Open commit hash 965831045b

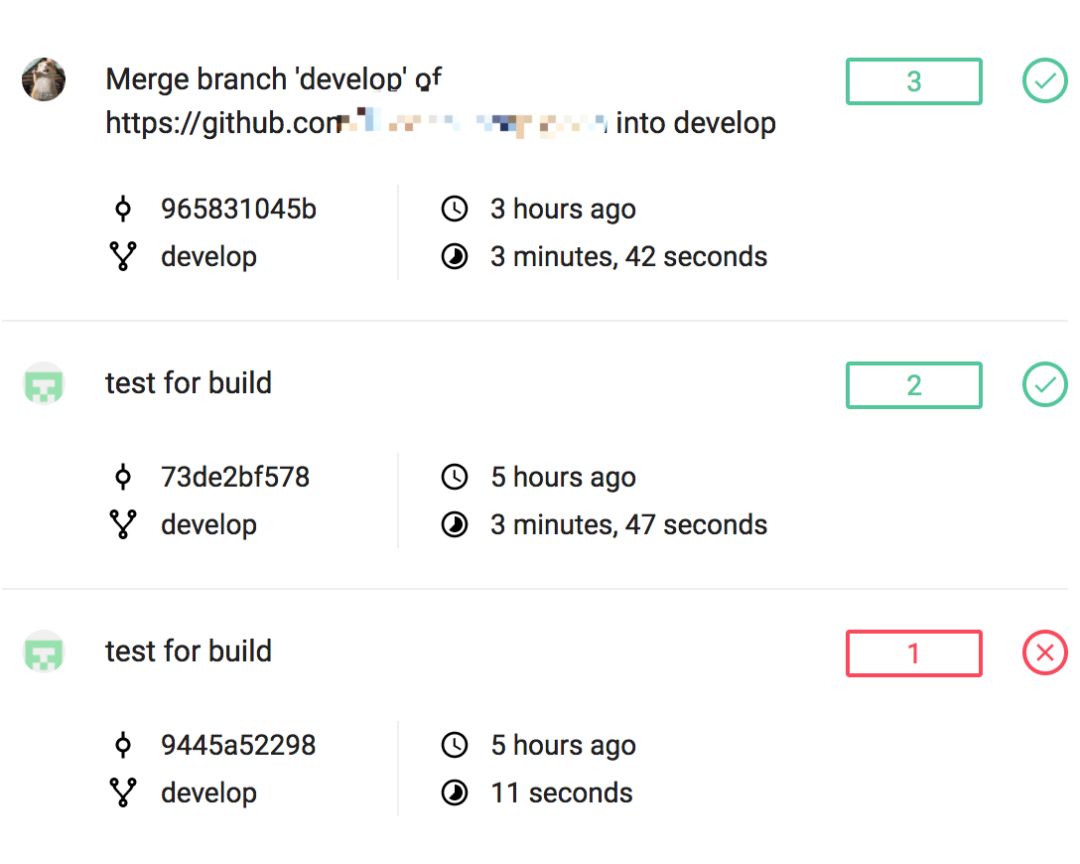tap(238, 209)
